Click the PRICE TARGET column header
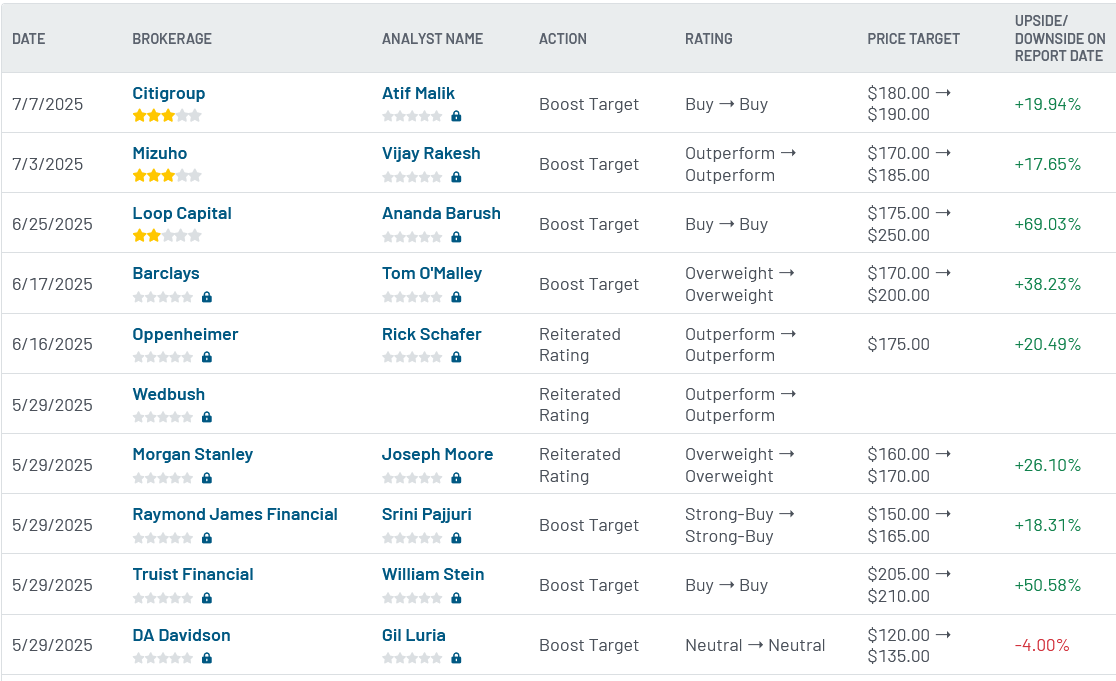The height and width of the screenshot is (681, 1116). tap(911, 39)
